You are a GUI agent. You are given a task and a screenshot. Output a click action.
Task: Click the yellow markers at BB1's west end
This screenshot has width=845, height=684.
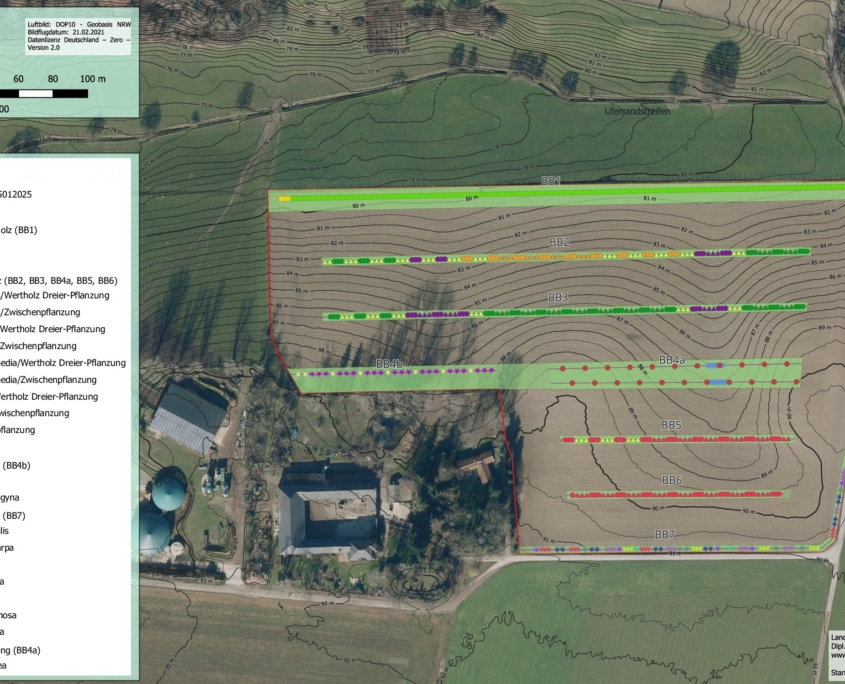(284, 199)
